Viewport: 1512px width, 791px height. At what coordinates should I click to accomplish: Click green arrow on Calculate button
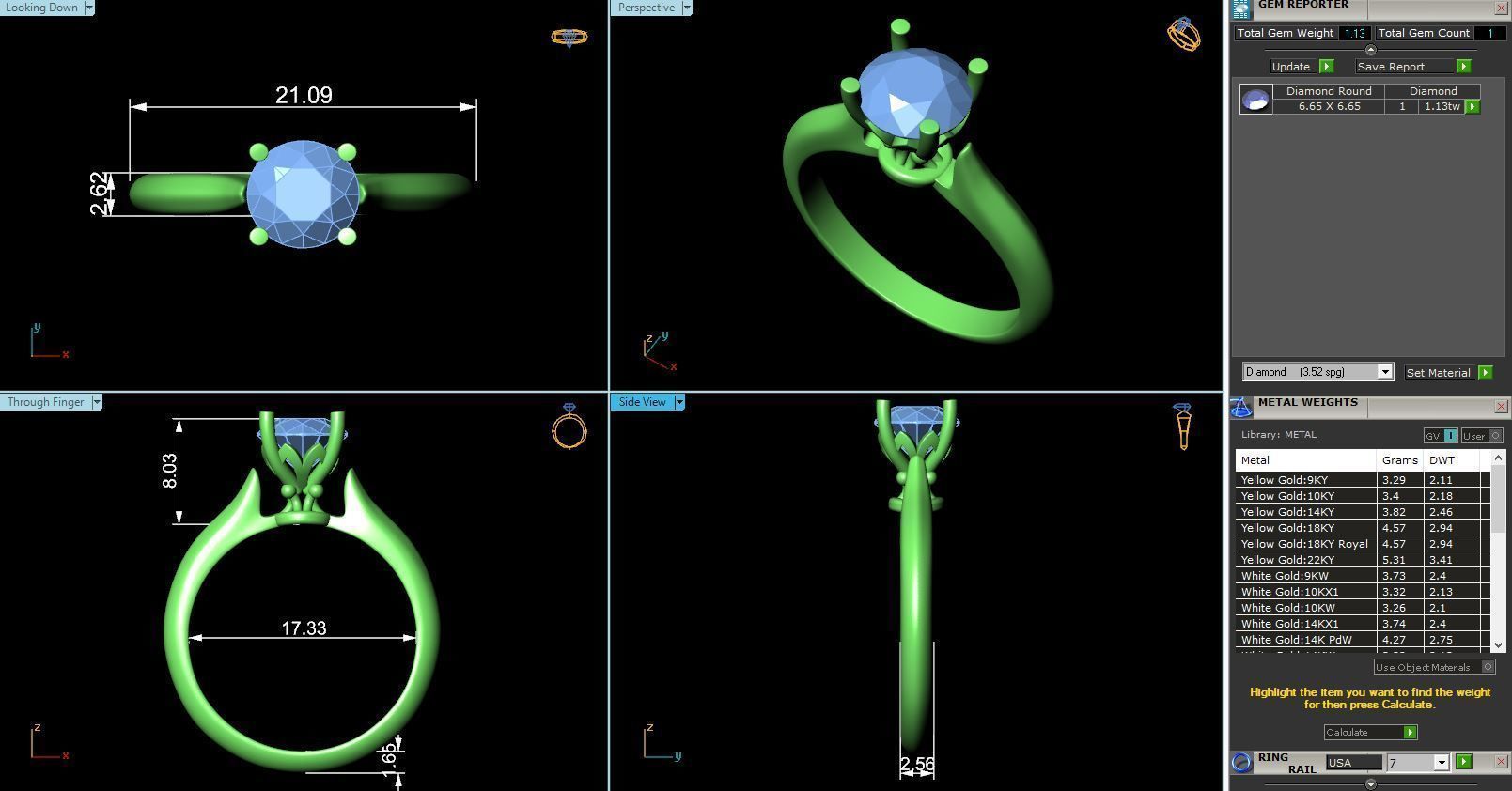tap(1410, 732)
